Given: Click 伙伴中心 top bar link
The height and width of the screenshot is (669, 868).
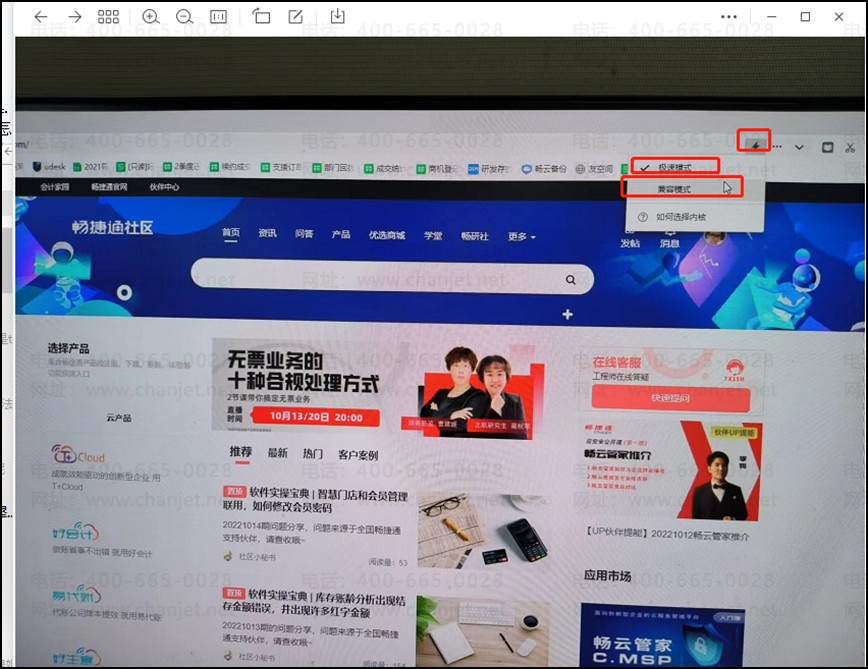Looking at the screenshot, I should tap(164, 186).
